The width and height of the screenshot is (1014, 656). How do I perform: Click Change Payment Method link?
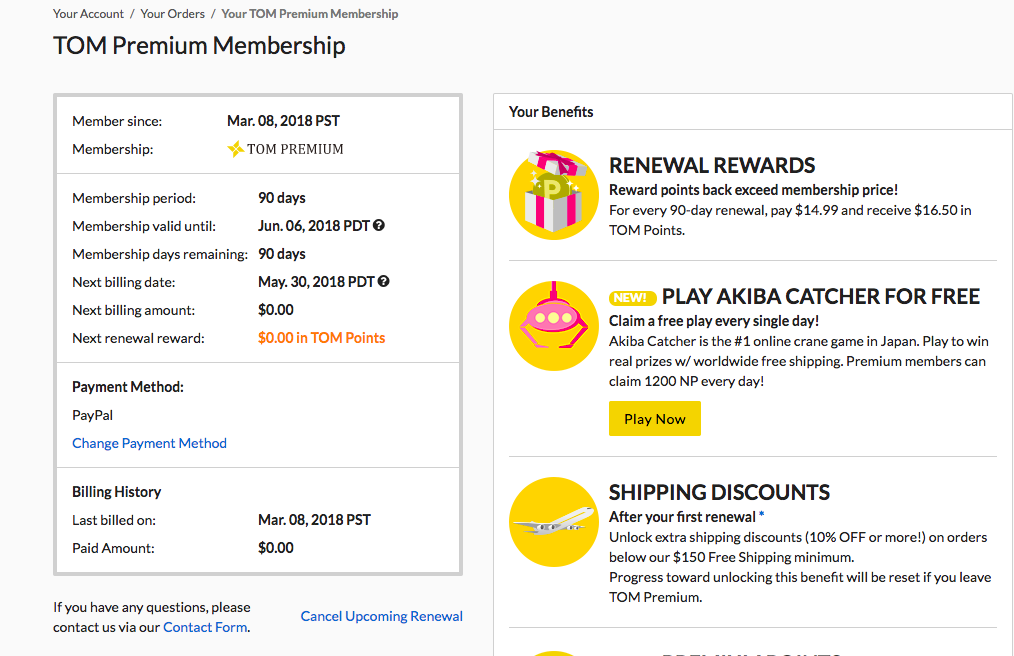click(x=149, y=443)
